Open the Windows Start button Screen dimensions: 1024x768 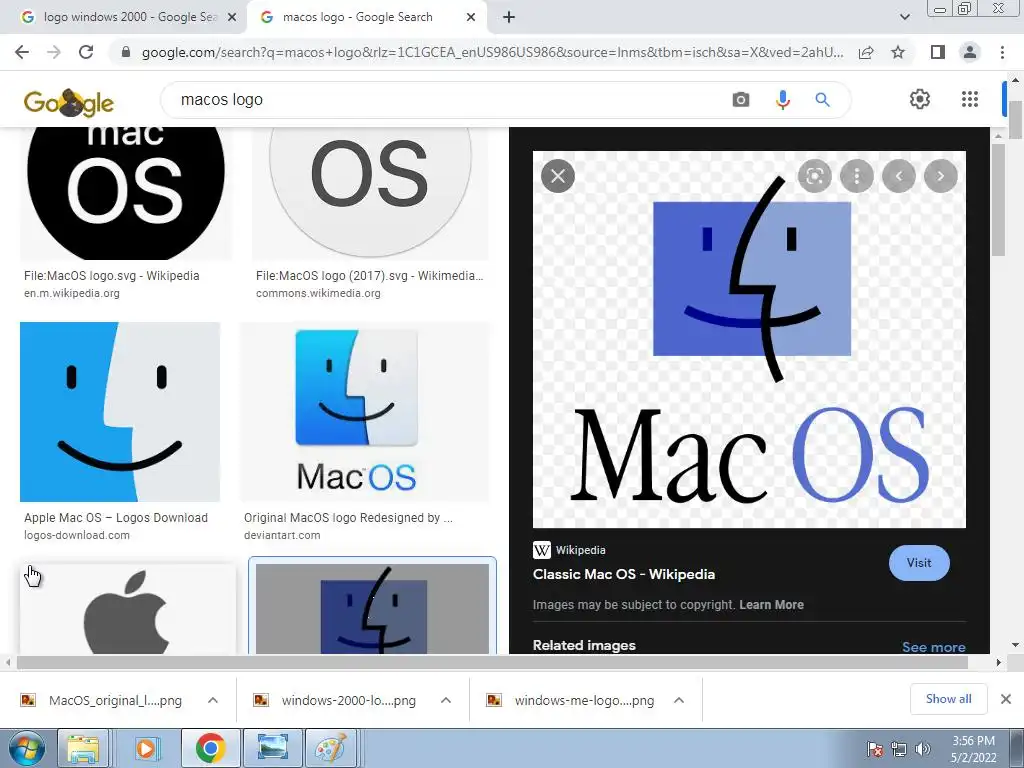26,748
